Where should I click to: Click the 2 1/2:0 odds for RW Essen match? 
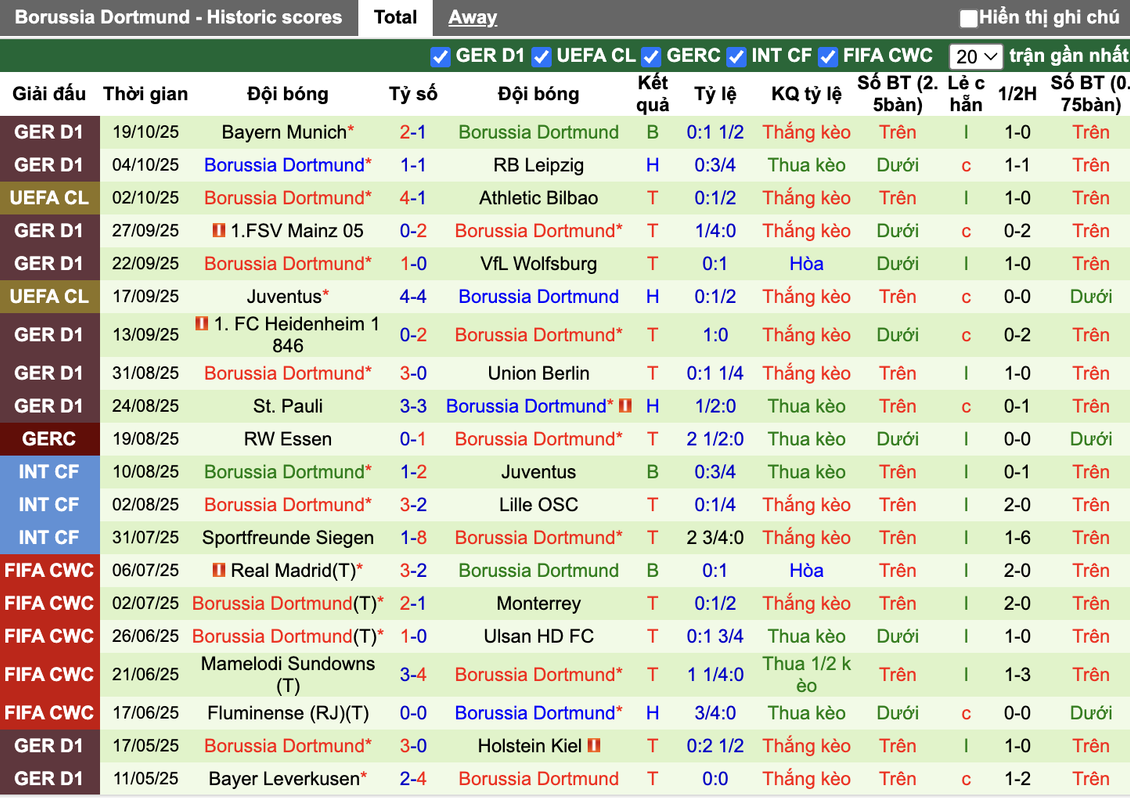point(715,439)
